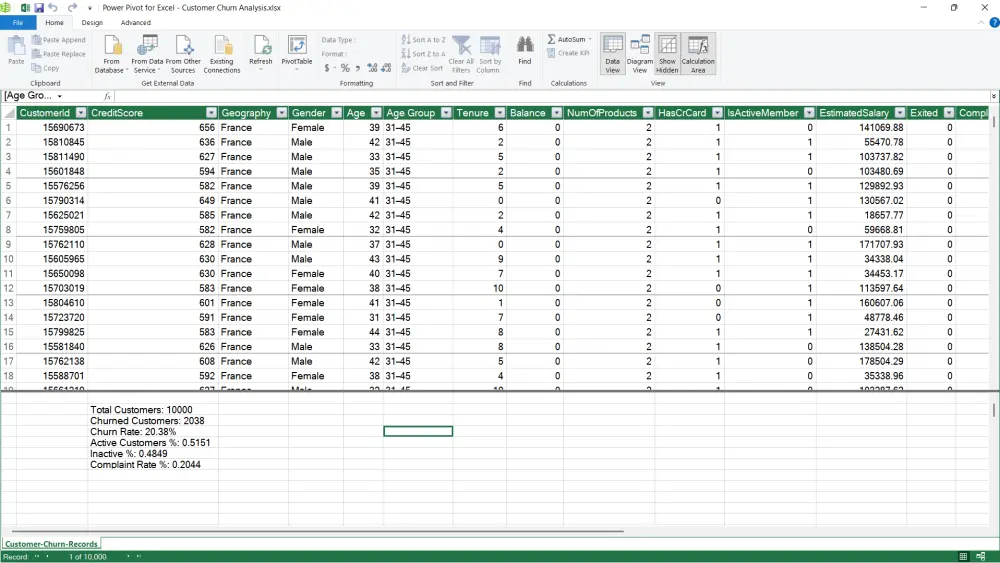Click AutoSum in Calculations group
This screenshot has height=563, width=1000.
click(569, 40)
